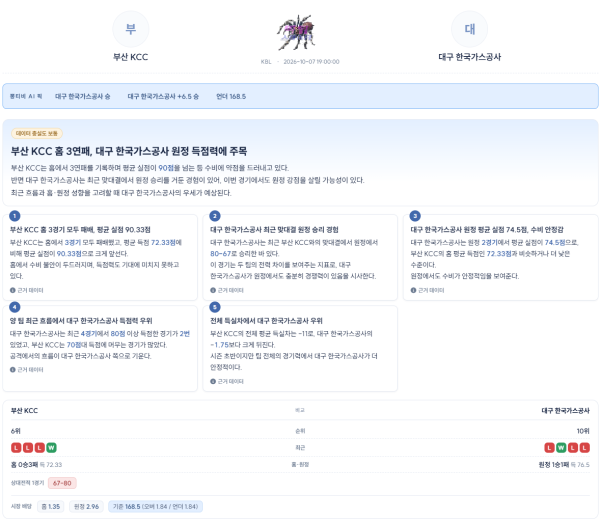The image size is (600, 521).
Task: Click the highlighted '90점' in the summary
Action: [166, 168]
